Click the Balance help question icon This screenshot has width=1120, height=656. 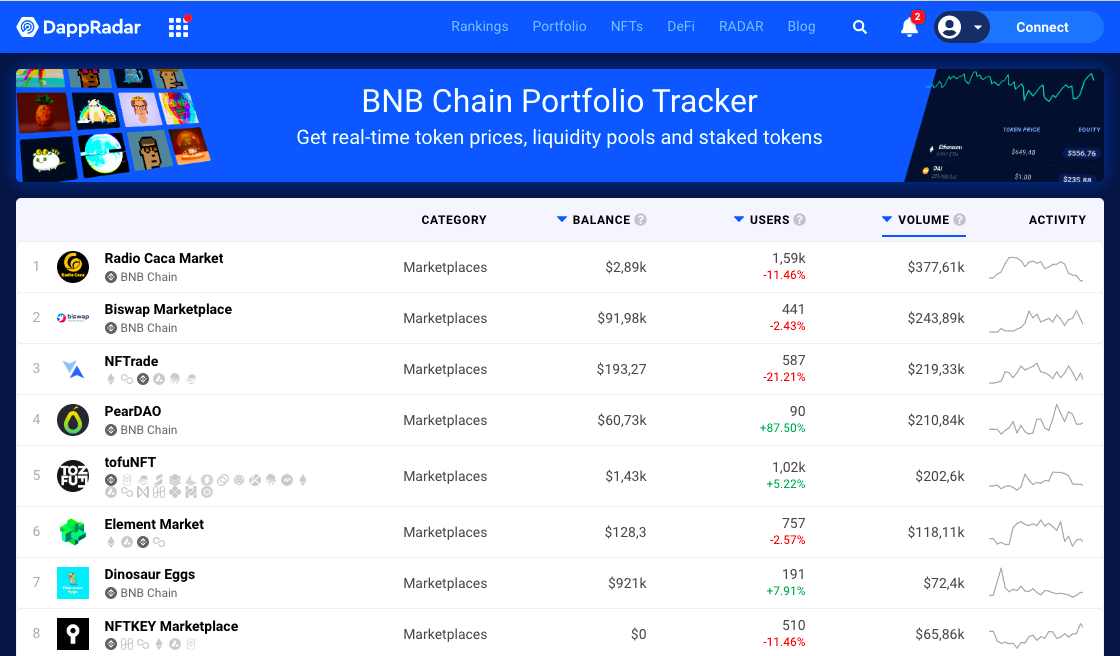pos(641,219)
